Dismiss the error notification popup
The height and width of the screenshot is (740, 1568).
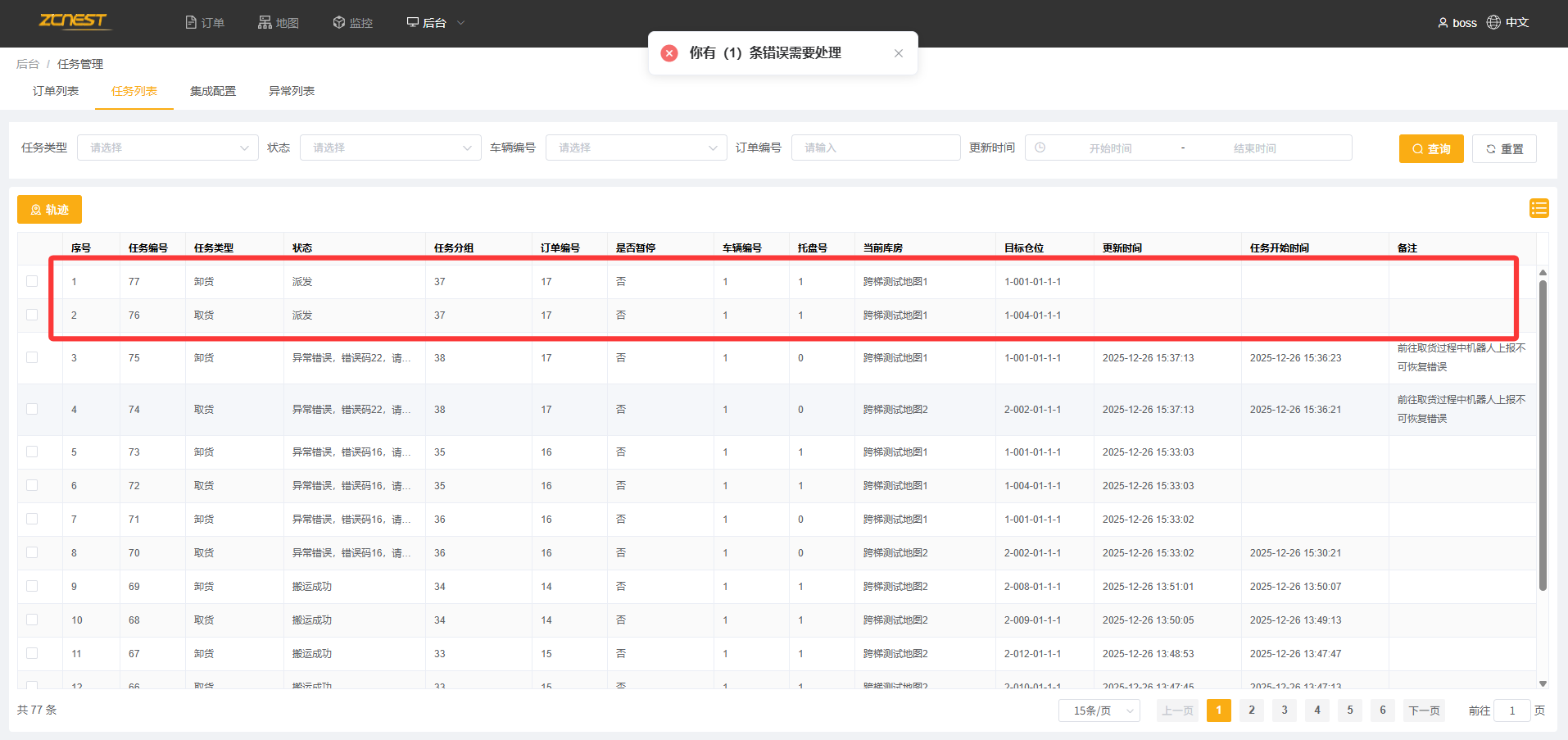(x=899, y=53)
